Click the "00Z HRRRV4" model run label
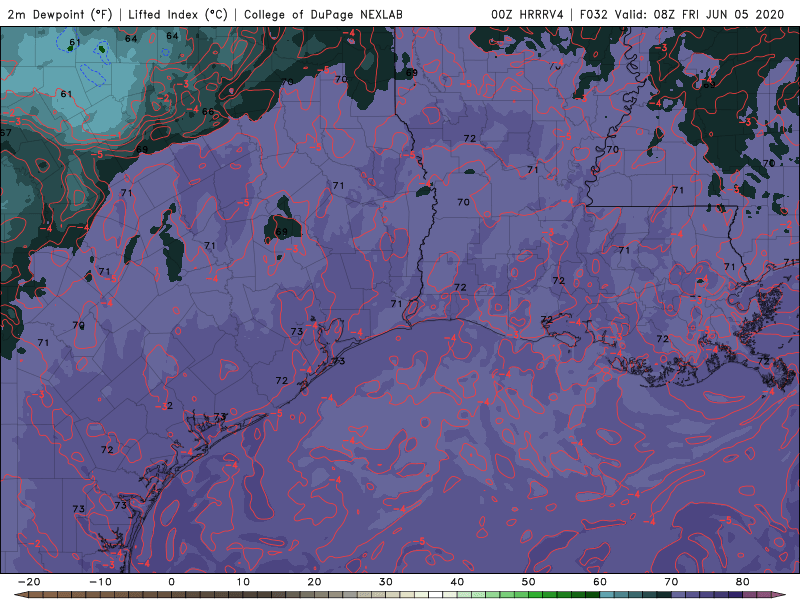 coord(527,14)
